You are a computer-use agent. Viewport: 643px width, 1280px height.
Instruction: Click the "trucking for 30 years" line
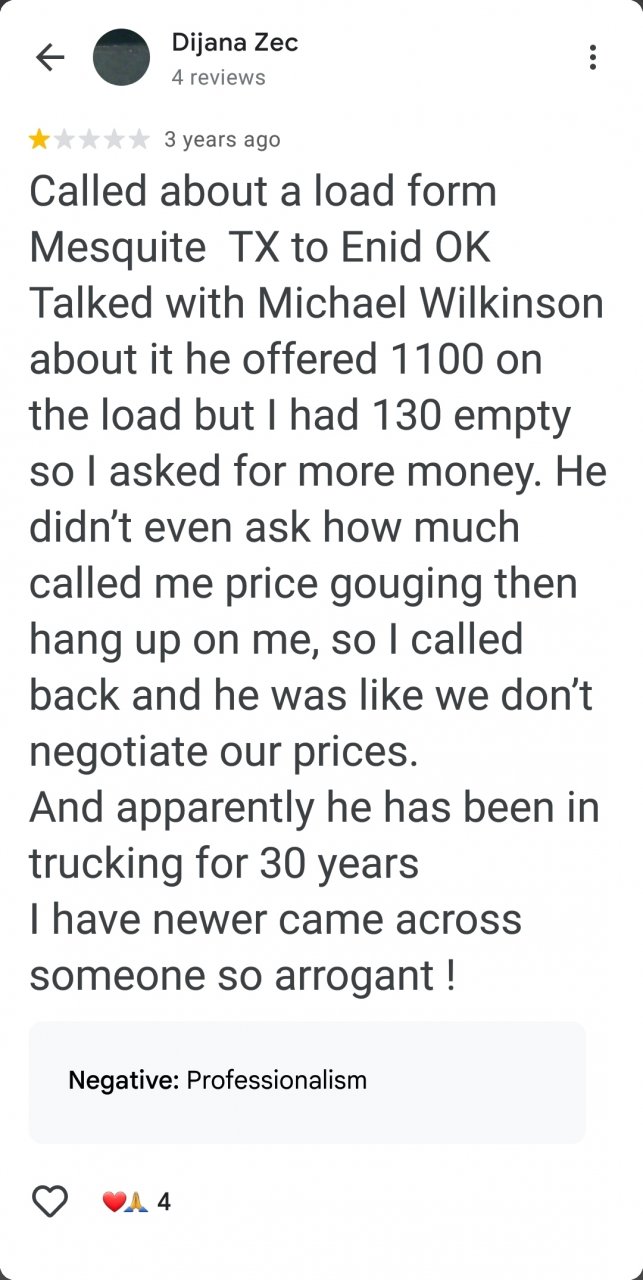point(224,864)
